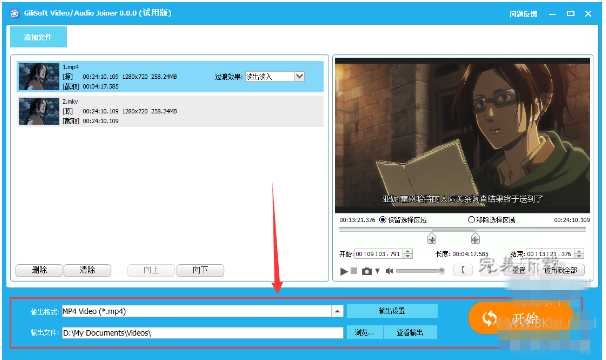
Task: Expand the output format arrow button
Action: point(337,311)
